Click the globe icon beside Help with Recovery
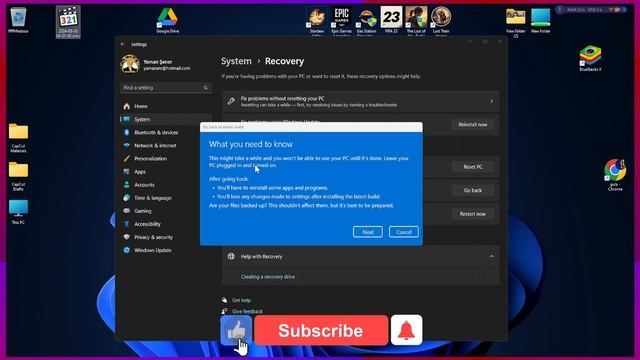Screen dimensions: 640x360 click(x=231, y=256)
